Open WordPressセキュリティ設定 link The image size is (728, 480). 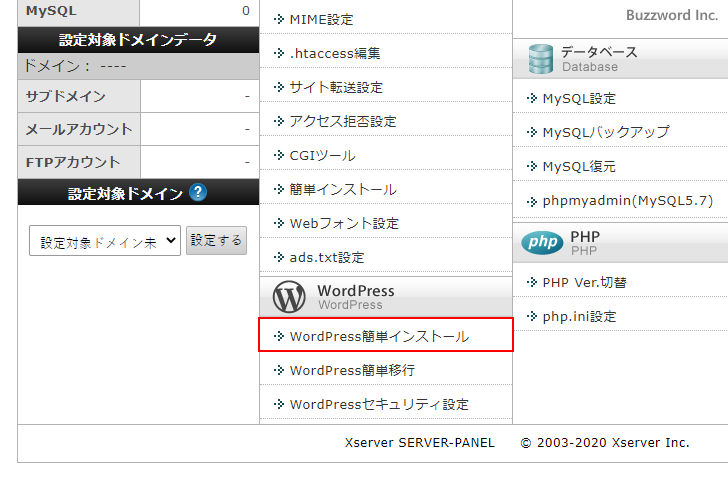[x=379, y=404]
